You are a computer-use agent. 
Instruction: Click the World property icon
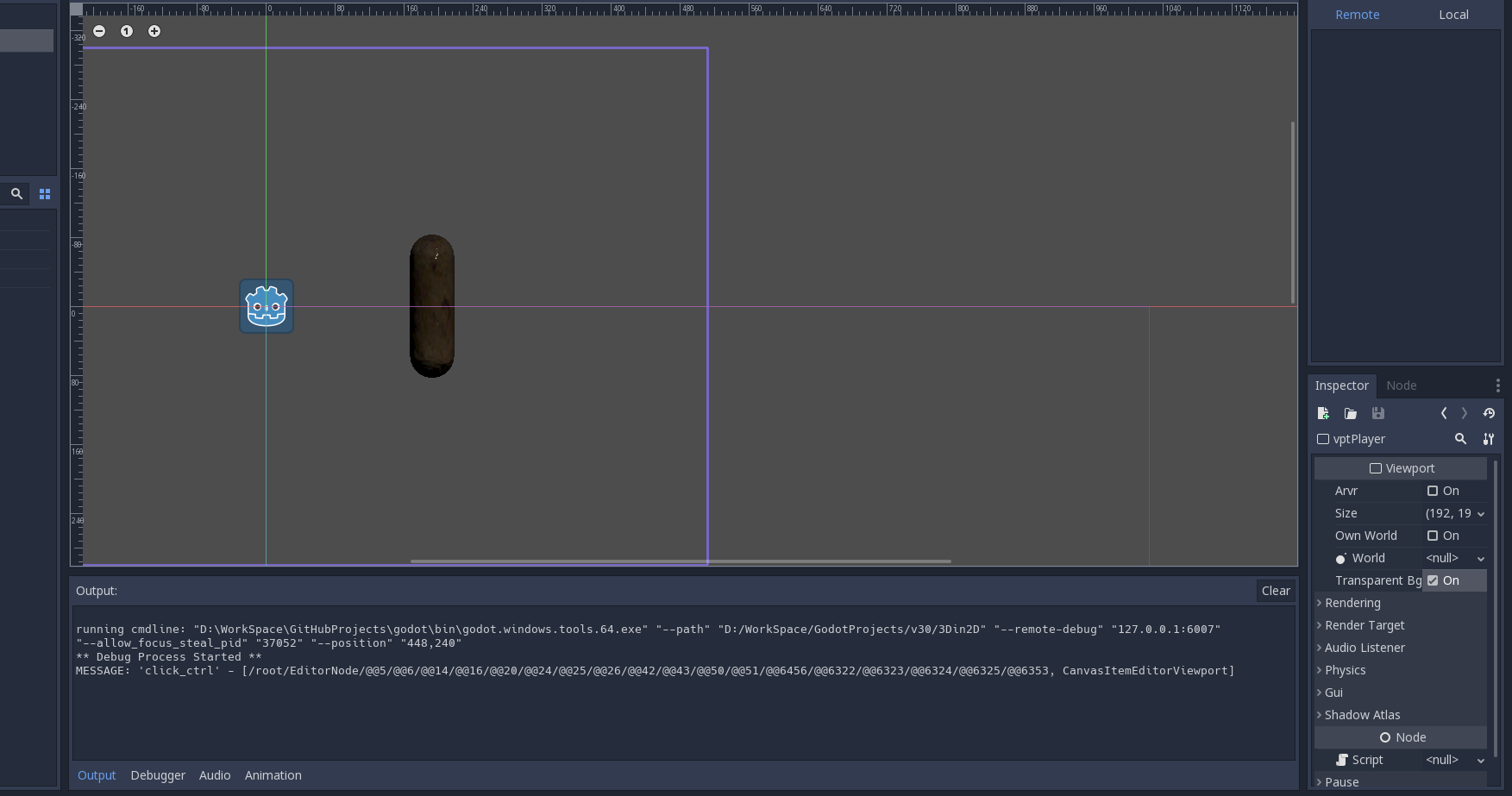(1341, 559)
